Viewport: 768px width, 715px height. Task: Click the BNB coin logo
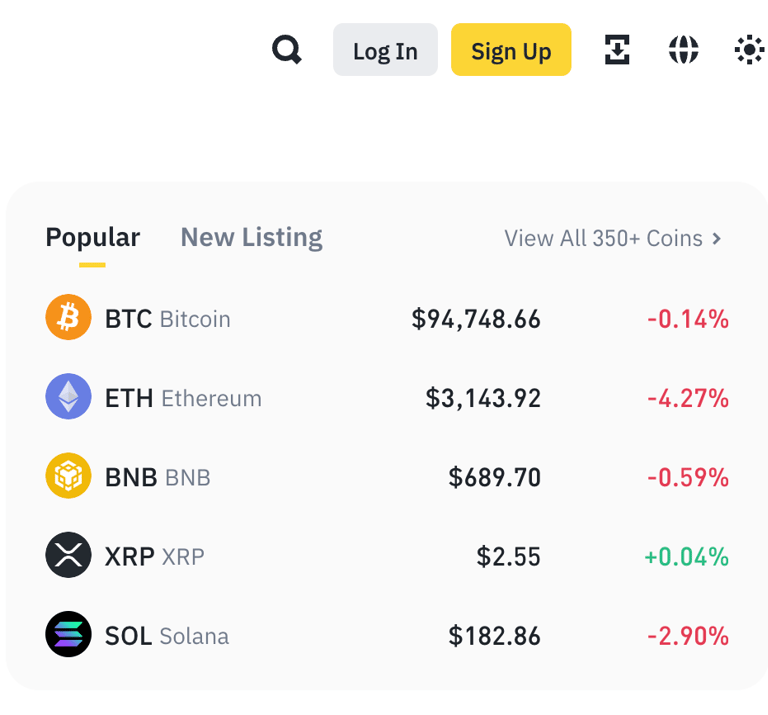pos(68,476)
